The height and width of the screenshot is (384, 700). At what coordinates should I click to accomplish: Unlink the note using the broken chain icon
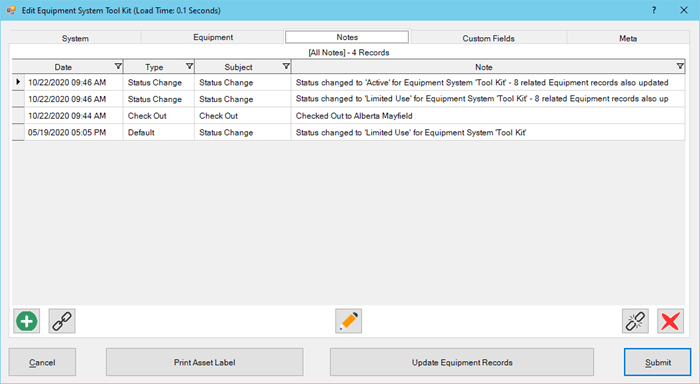[x=635, y=321]
